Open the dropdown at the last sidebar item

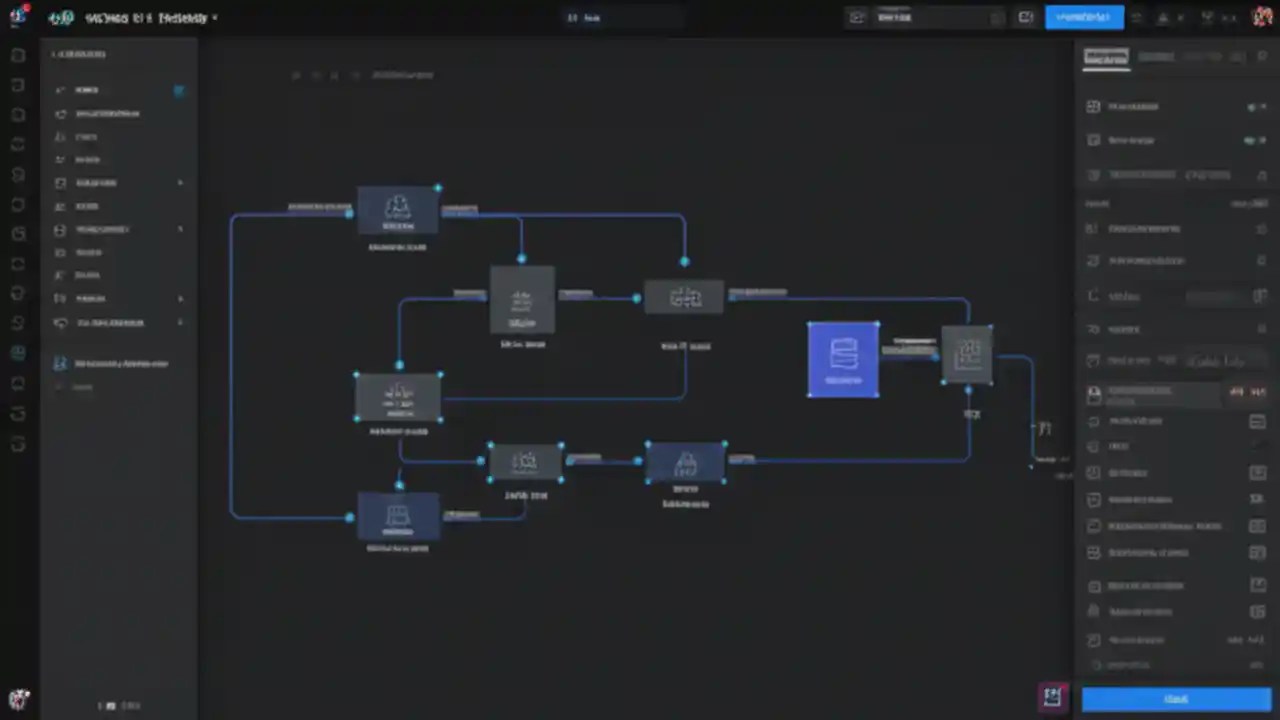[x=180, y=322]
